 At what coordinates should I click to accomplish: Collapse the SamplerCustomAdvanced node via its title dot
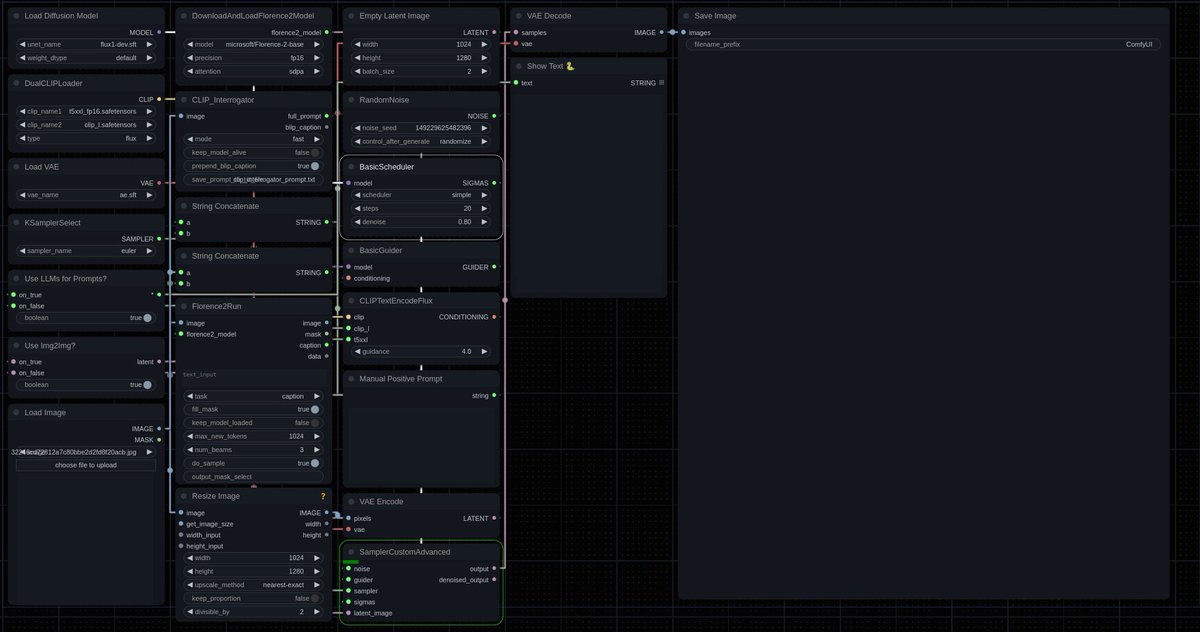click(351, 552)
